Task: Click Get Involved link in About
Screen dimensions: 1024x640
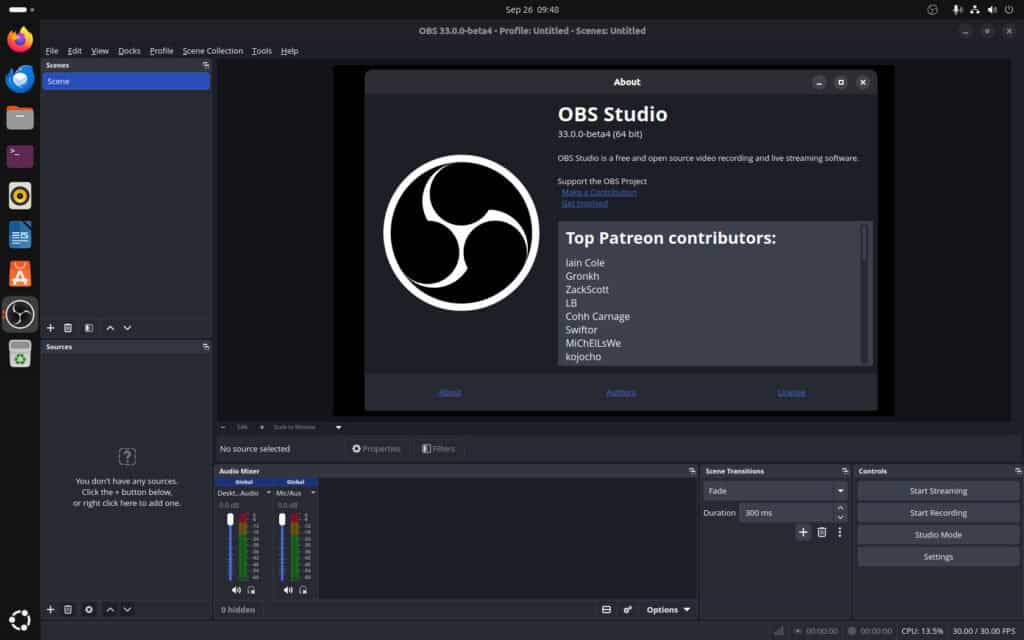Action: pos(584,204)
